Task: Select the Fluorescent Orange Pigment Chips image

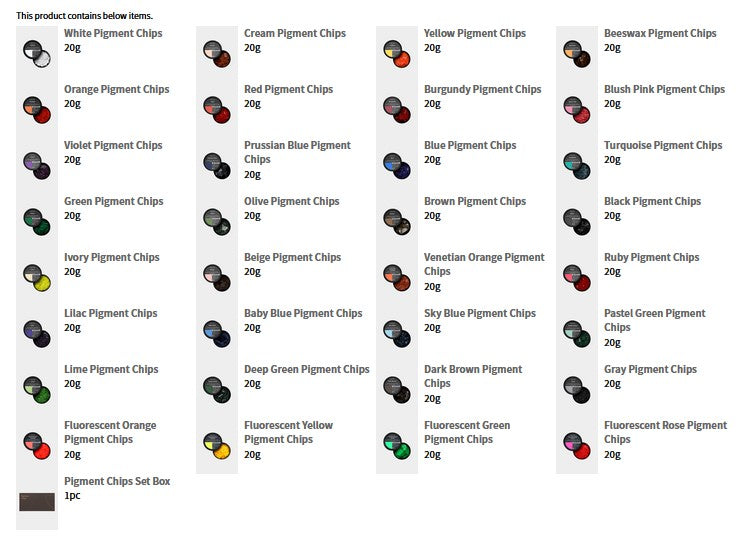Action: pos(37,445)
